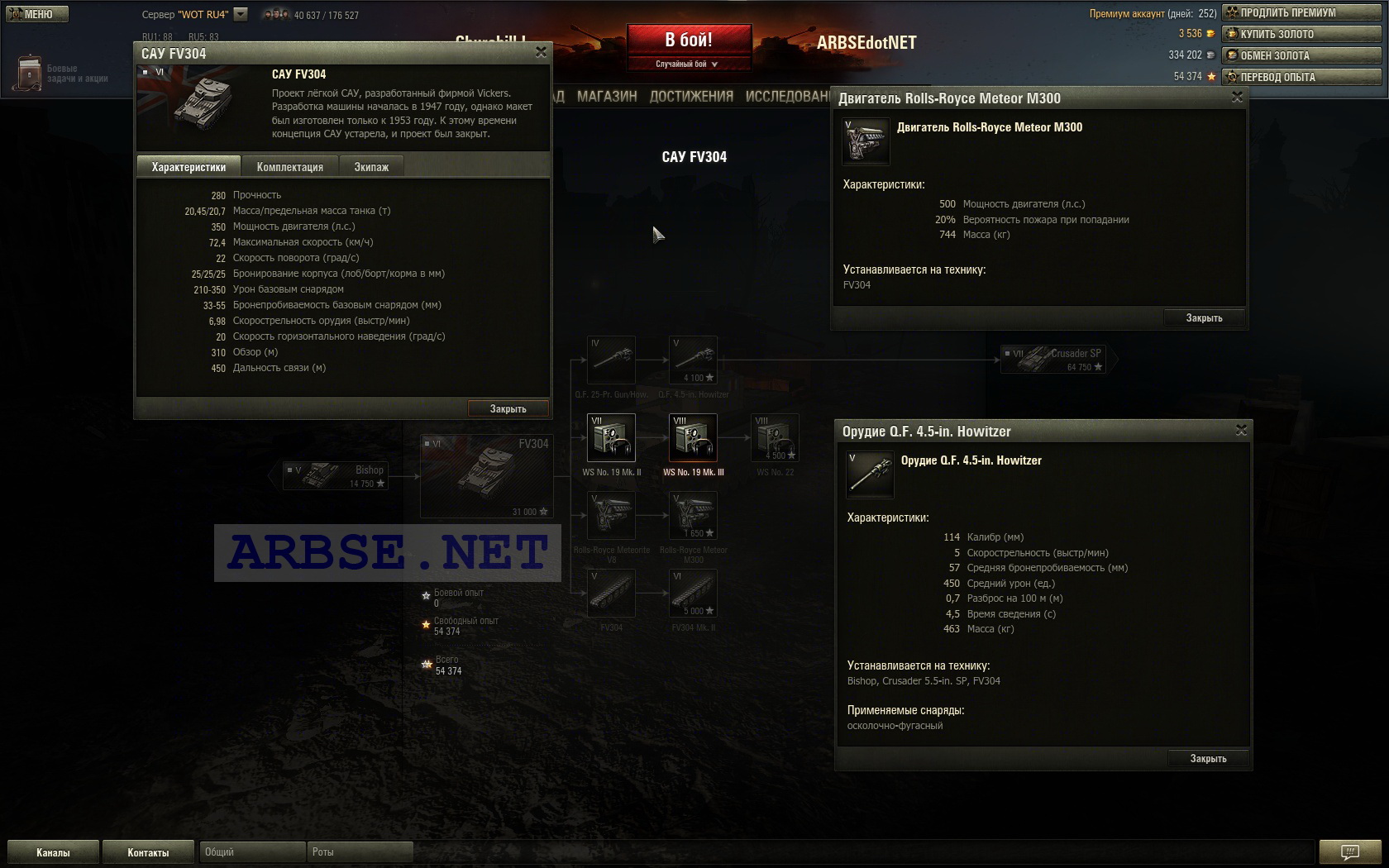Click the players online counter 40 637 / 176 527
The width and height of the screenshot is (1389, 868).
(326, 15)
